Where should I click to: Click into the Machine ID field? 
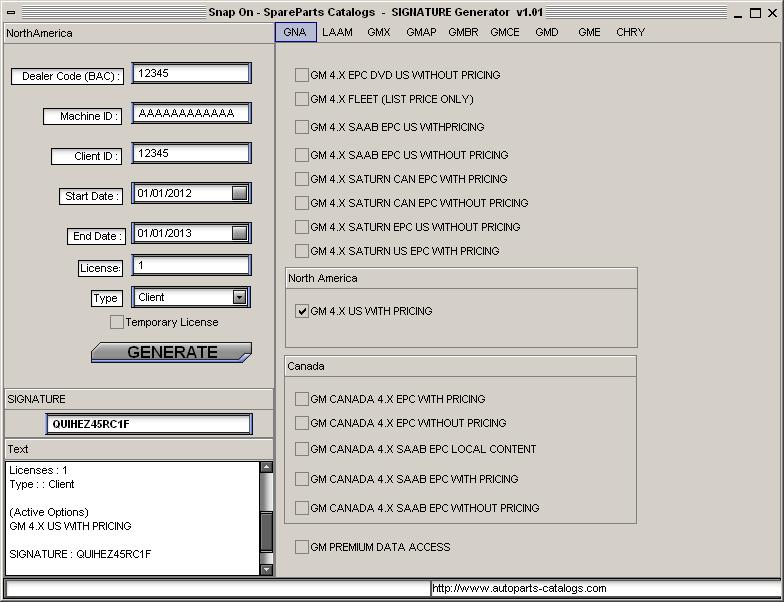pos(191,113)
